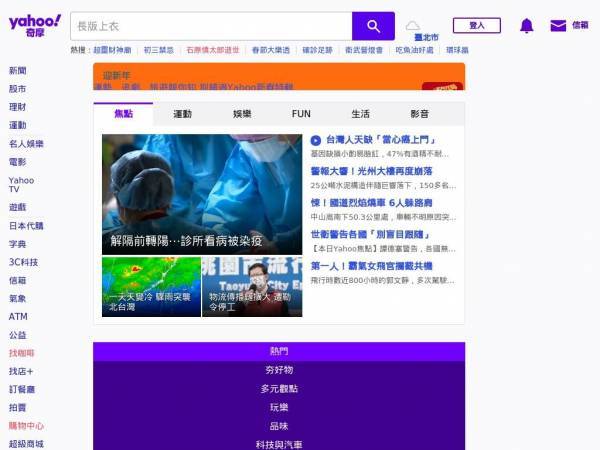Select 品味 in the purple menu
600x450 pixels.
point(279,426)
